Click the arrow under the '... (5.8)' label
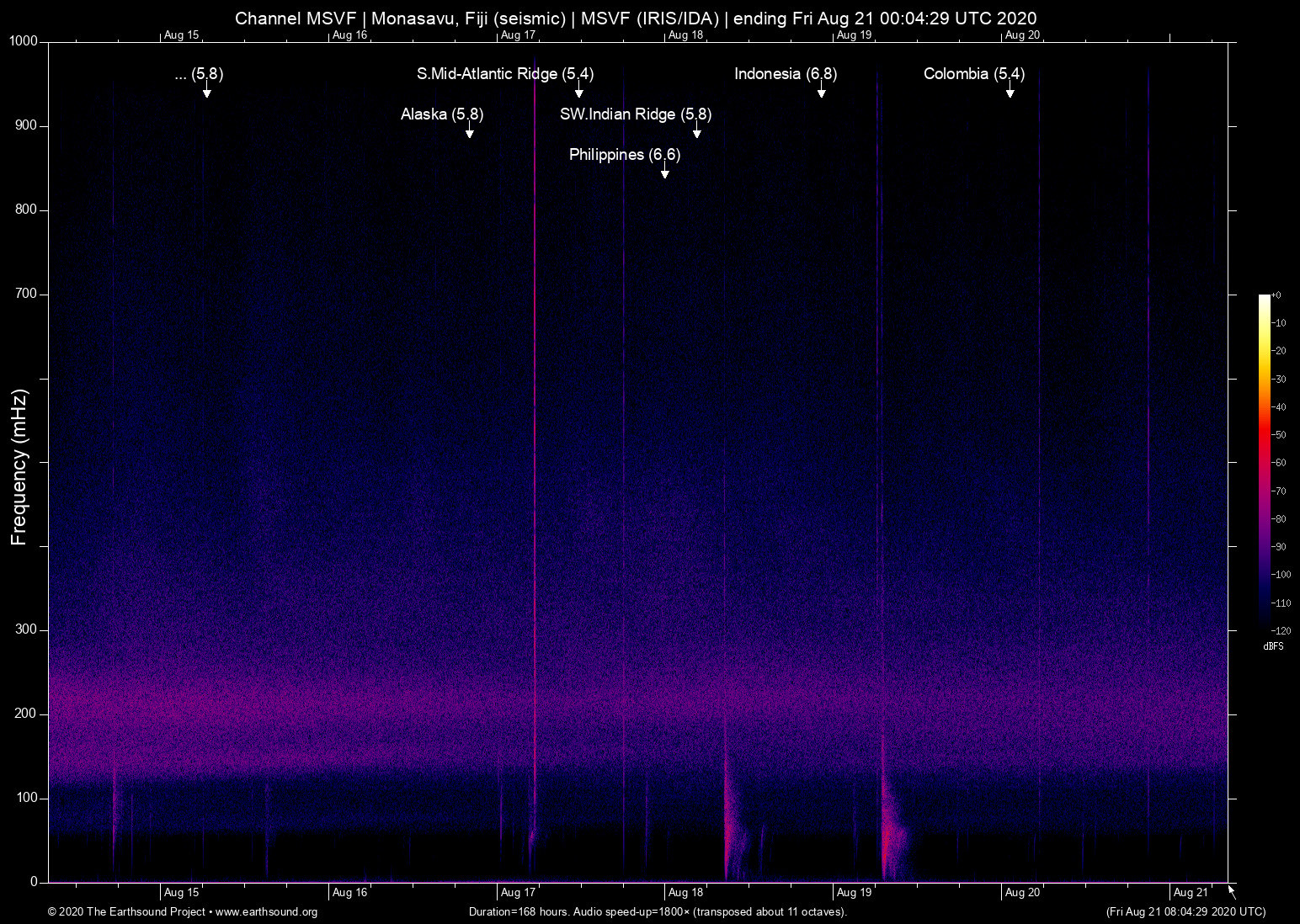Viewport: 1300px width, 924px height. pos(206,92)
